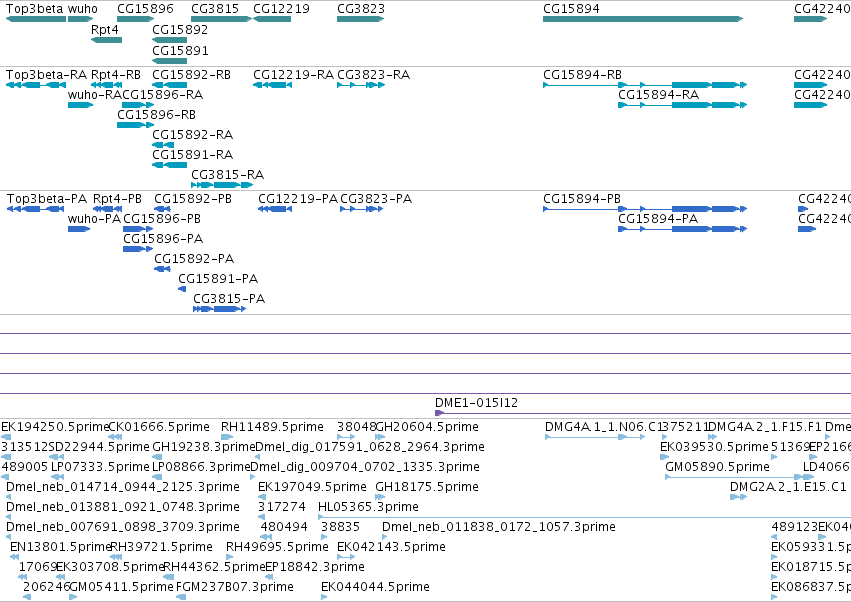Select the EK194250.5prime EST label

(55, 427)
